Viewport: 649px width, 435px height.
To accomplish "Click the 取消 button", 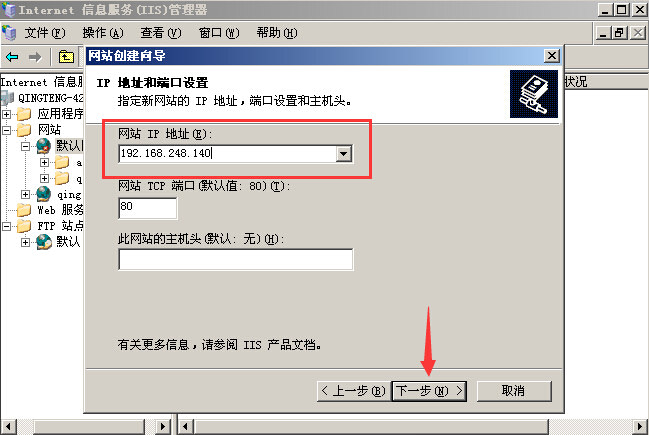I will tap(514, 391).
